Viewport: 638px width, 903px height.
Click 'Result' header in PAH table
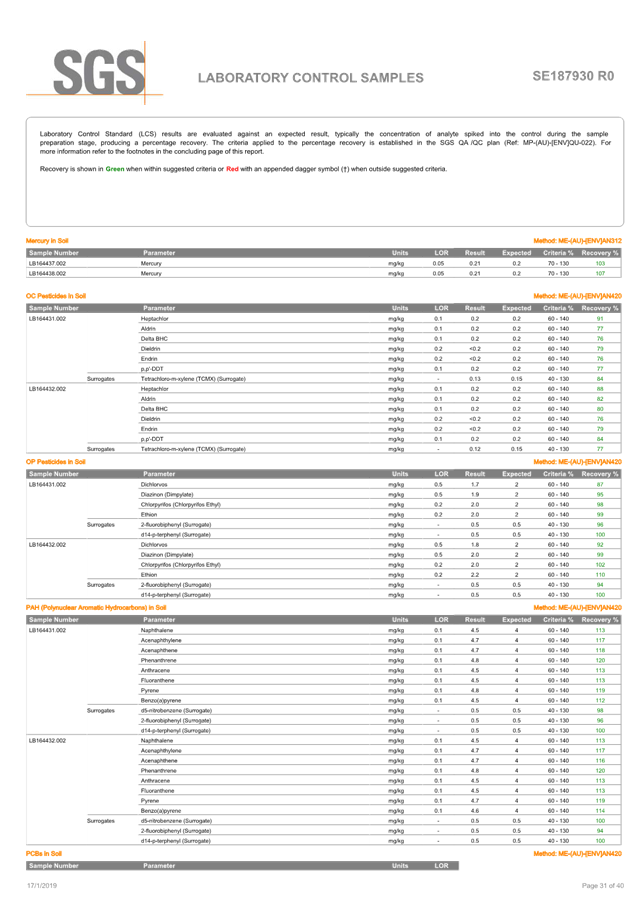pyautogui.click(x=475, y=620)
